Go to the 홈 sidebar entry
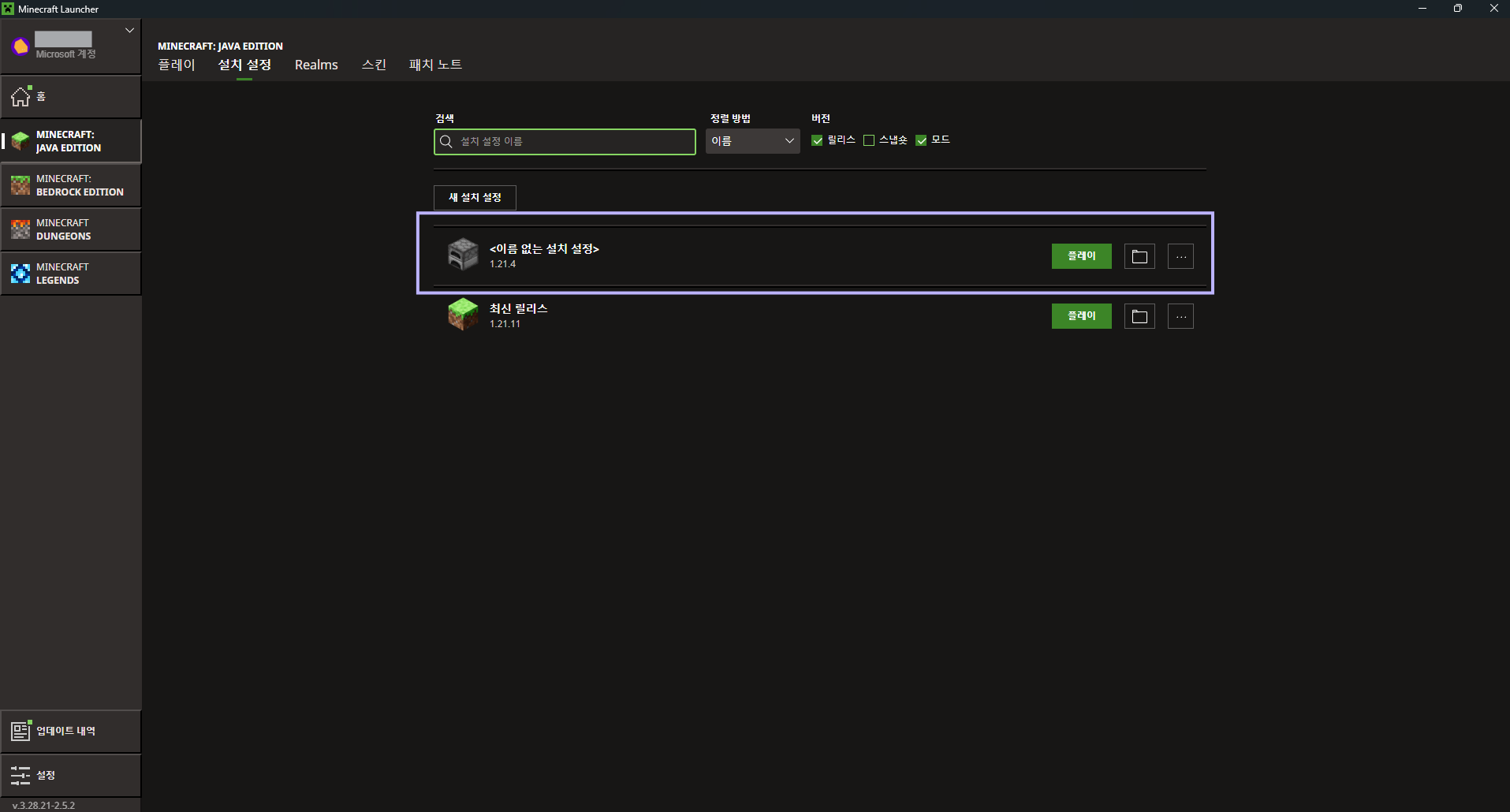 click(71, 96)
